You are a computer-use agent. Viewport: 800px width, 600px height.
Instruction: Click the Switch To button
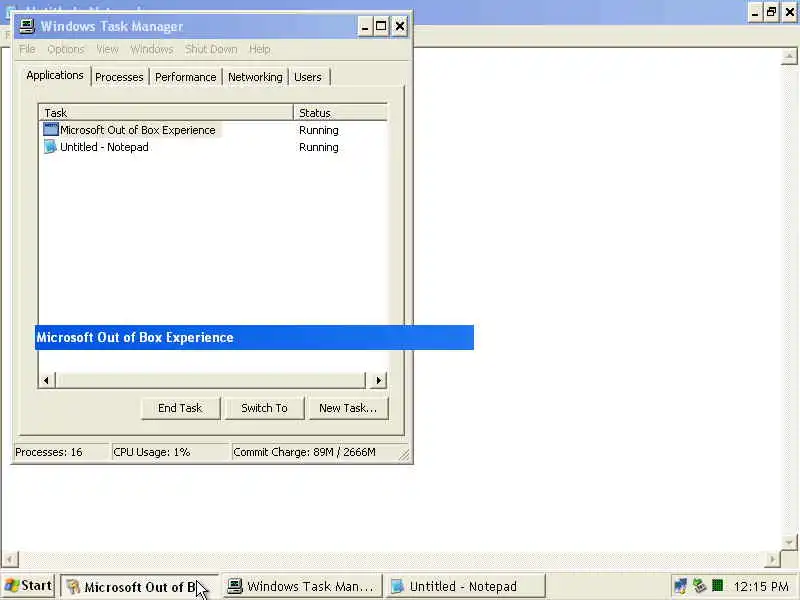264,408
